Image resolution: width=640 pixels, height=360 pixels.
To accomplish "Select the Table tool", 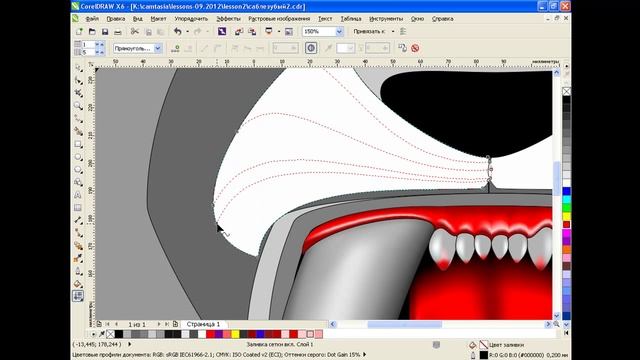I will coord(78,208).
